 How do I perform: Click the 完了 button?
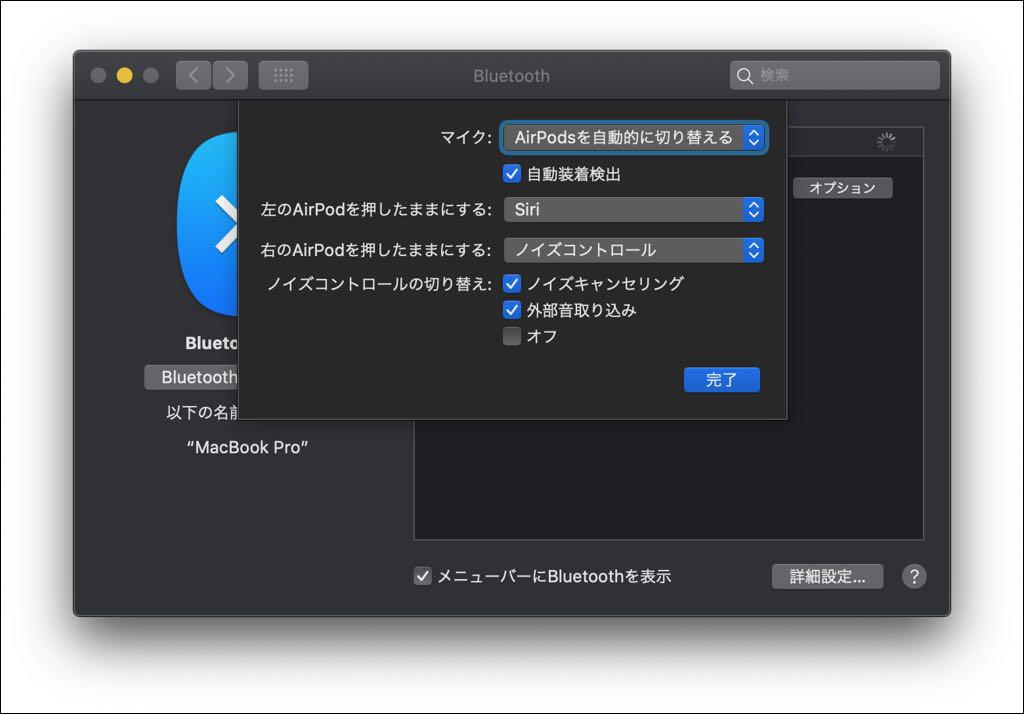pos(722,380)
